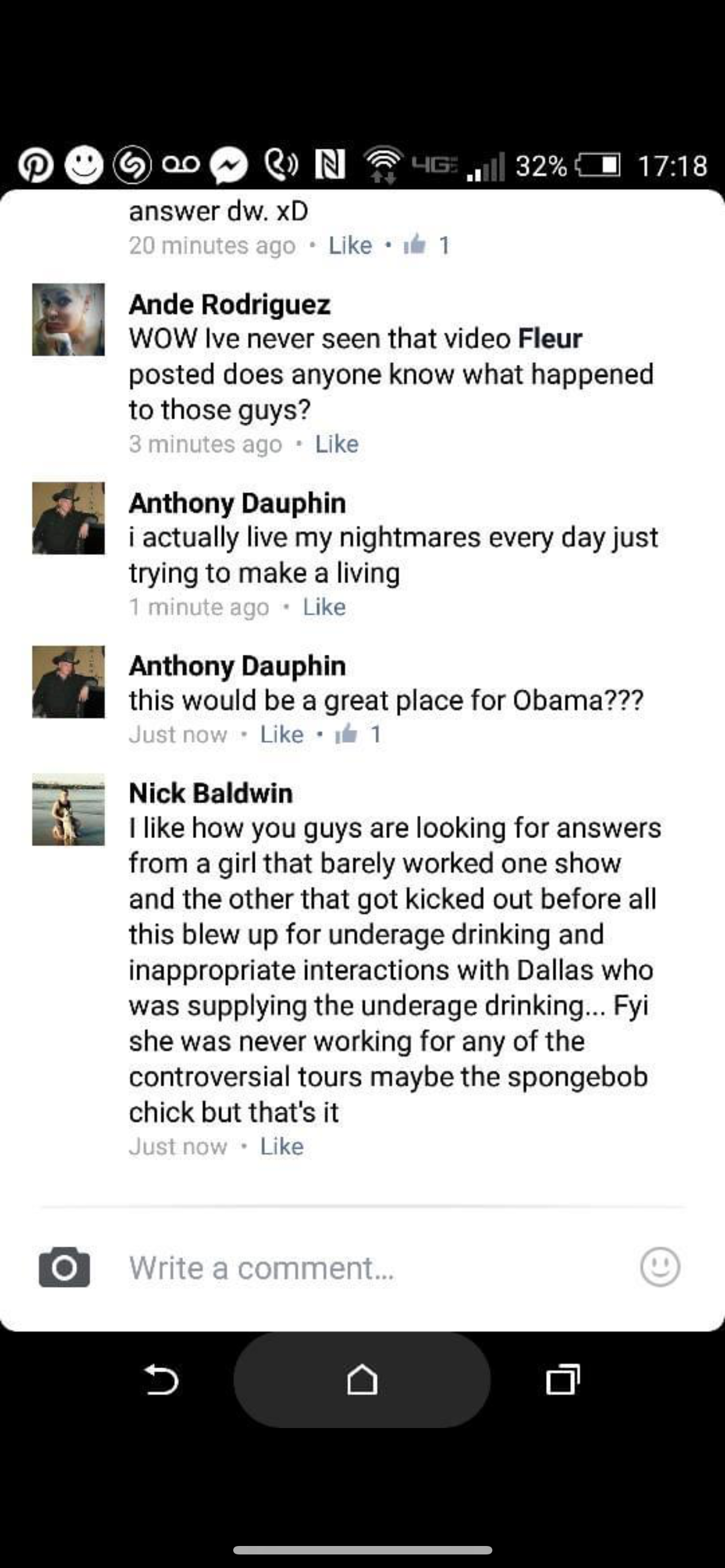Tap the Android home button
Viewport: 725px width, 1568px height.
click(x=362, y=1379)
